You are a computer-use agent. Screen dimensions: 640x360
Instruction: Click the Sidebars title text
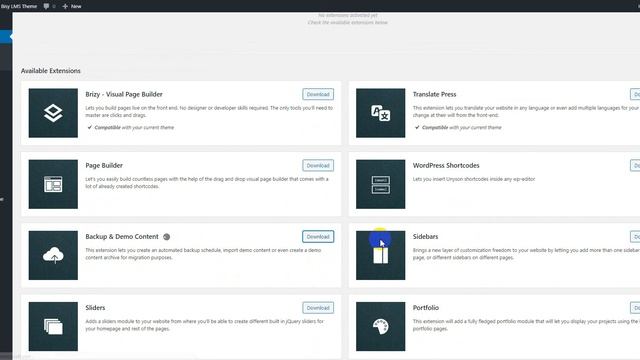point(425,237)
